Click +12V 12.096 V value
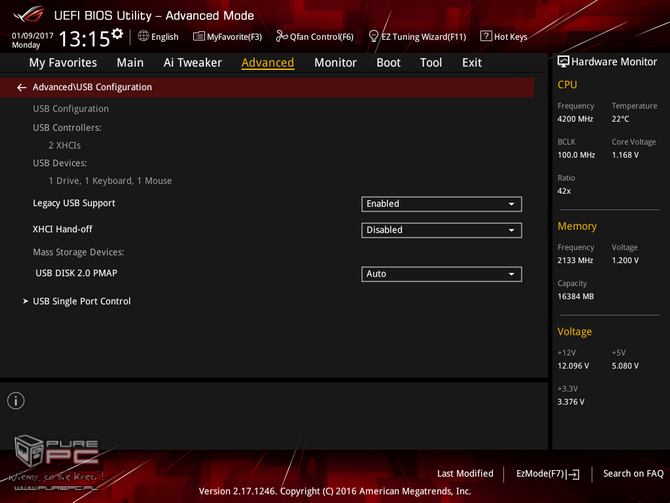Viewport: 670px width, 503px height. coord(573,366)
